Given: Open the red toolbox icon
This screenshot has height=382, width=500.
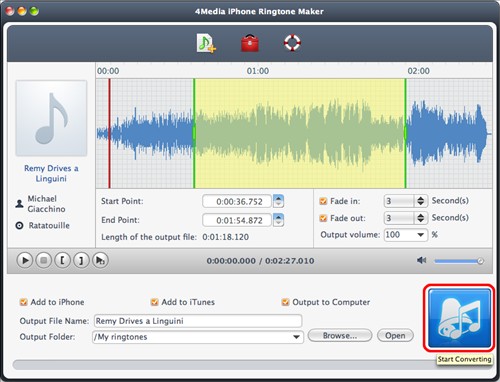Looking at the screenshot, I should tap(250, 43).
